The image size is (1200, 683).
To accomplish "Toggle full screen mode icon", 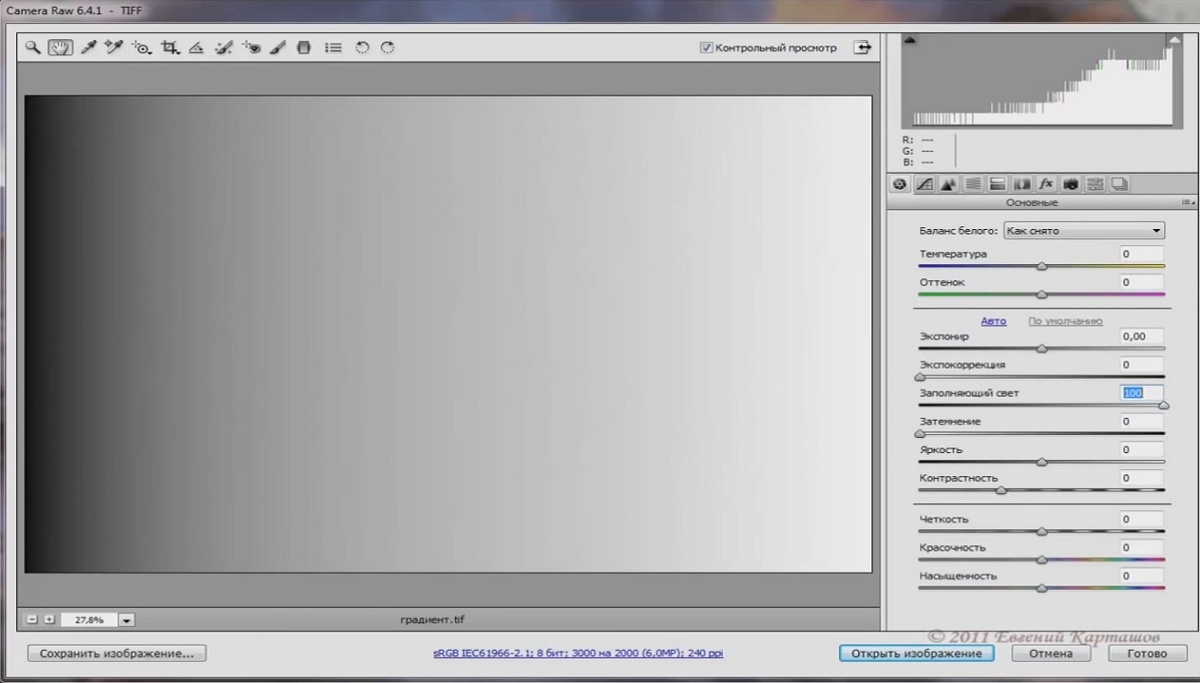I will (x=862, y=47).
